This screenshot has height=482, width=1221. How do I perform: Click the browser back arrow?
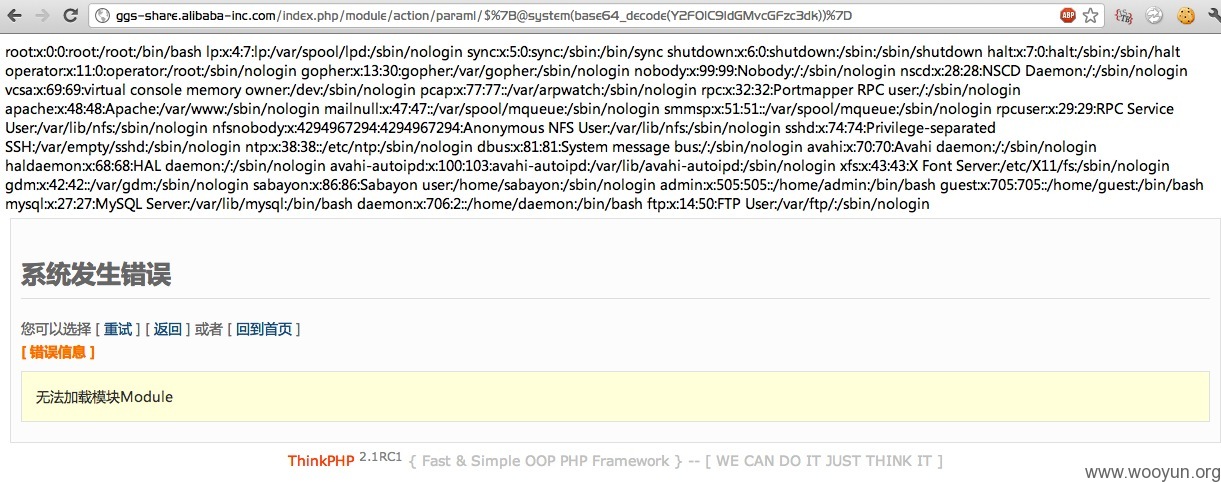(16, 15)
